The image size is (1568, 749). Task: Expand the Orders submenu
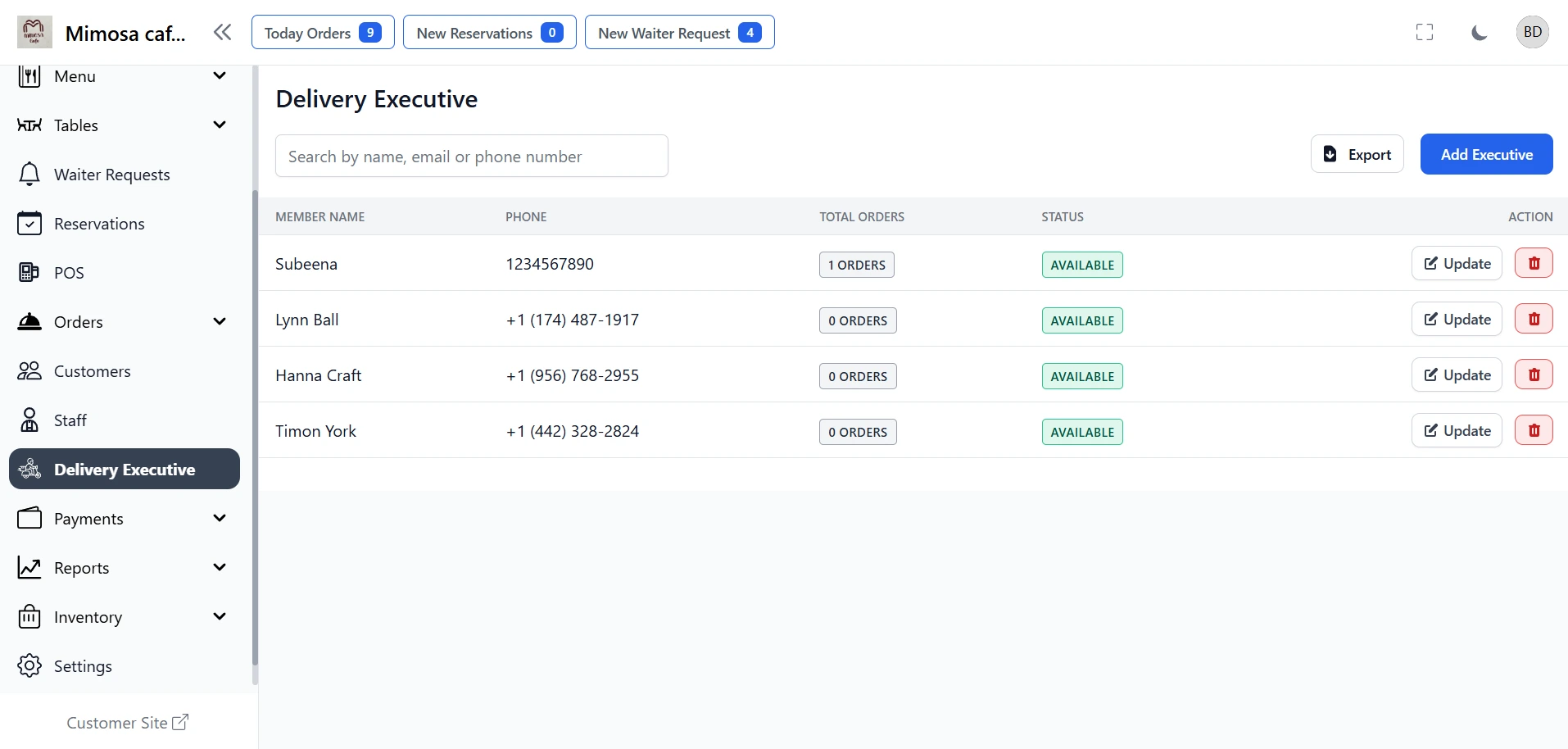click(219, 322)
